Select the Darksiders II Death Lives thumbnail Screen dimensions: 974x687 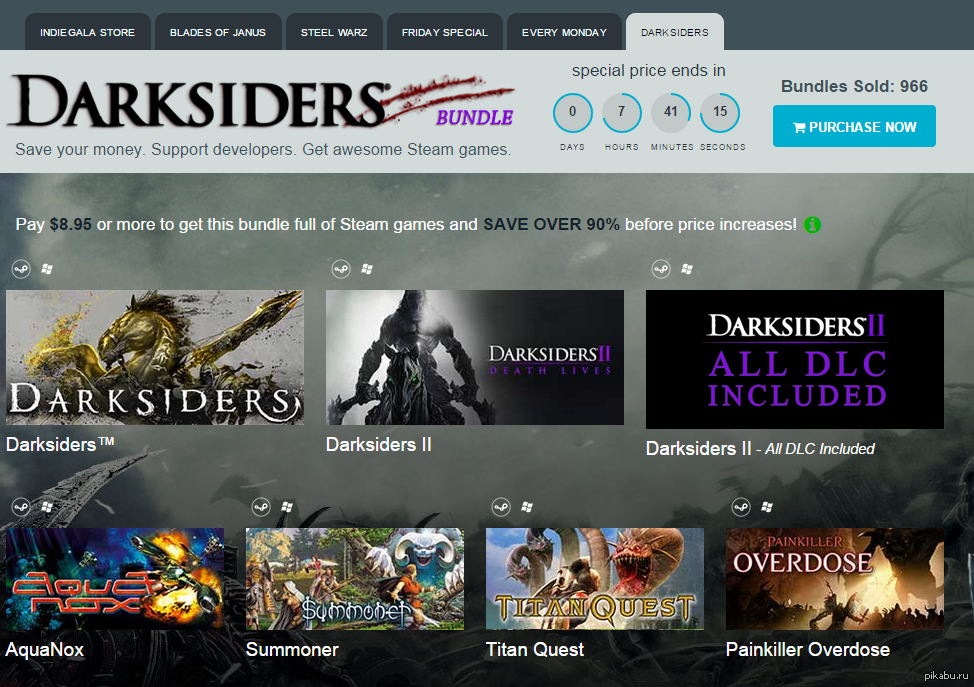(475, 357)
